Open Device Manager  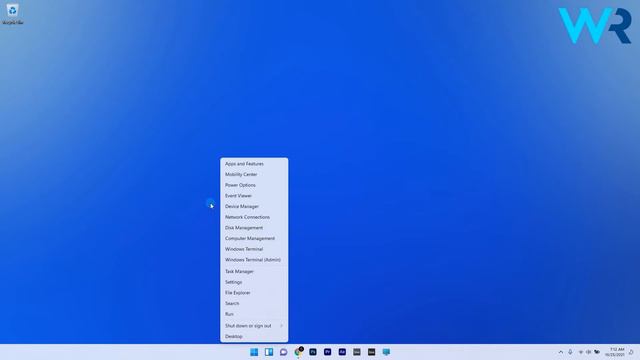point(254,206)
